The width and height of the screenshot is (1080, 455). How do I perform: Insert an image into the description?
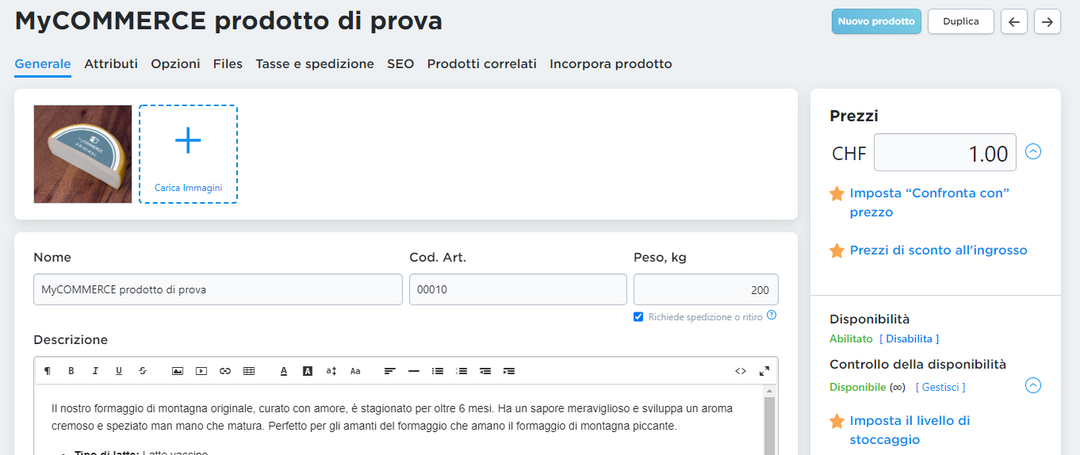177,371
